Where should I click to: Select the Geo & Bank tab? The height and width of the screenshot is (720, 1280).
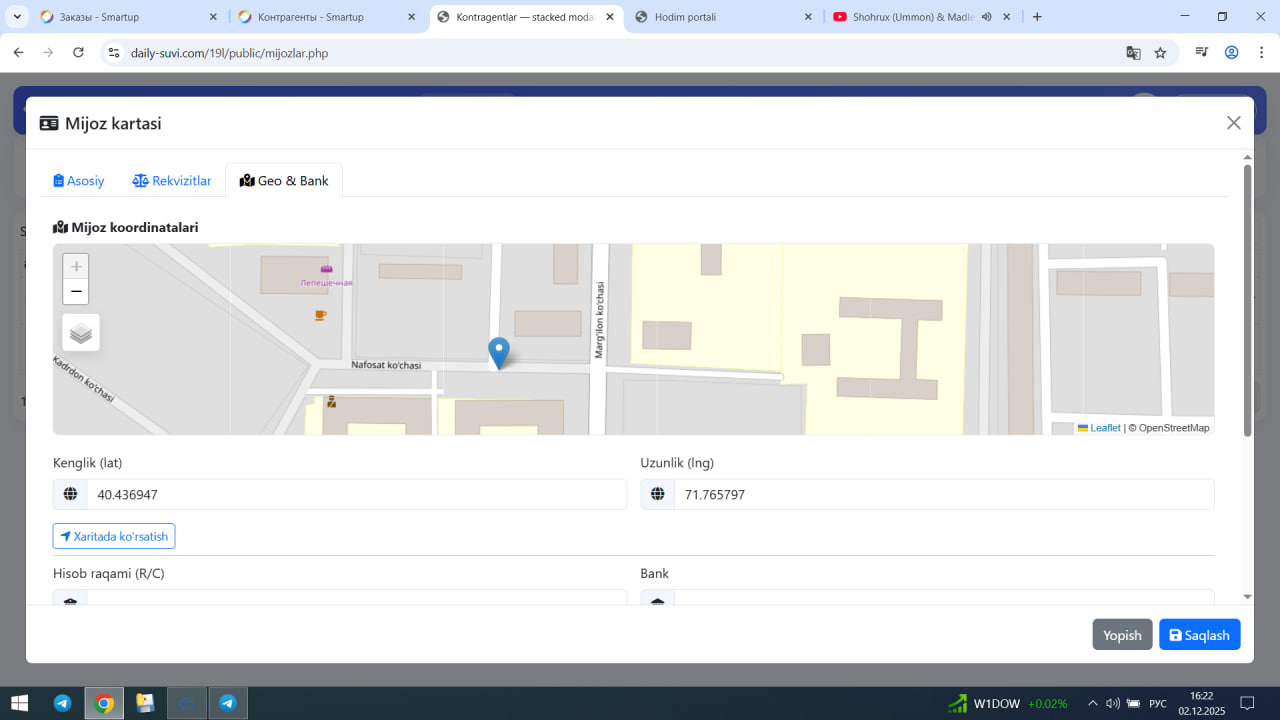(284, 181)
